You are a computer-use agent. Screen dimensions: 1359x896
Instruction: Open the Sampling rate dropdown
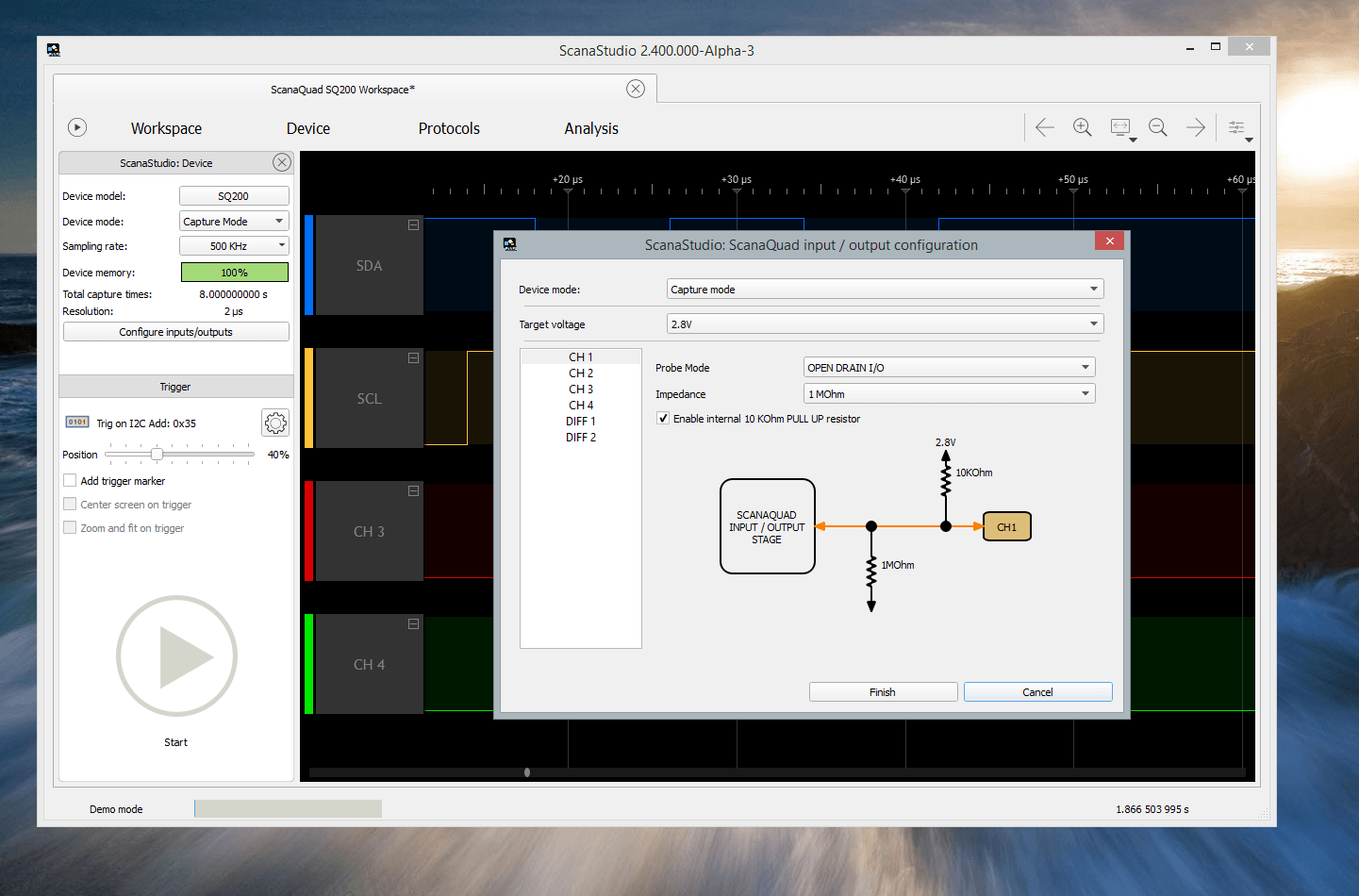coord(234,246)
